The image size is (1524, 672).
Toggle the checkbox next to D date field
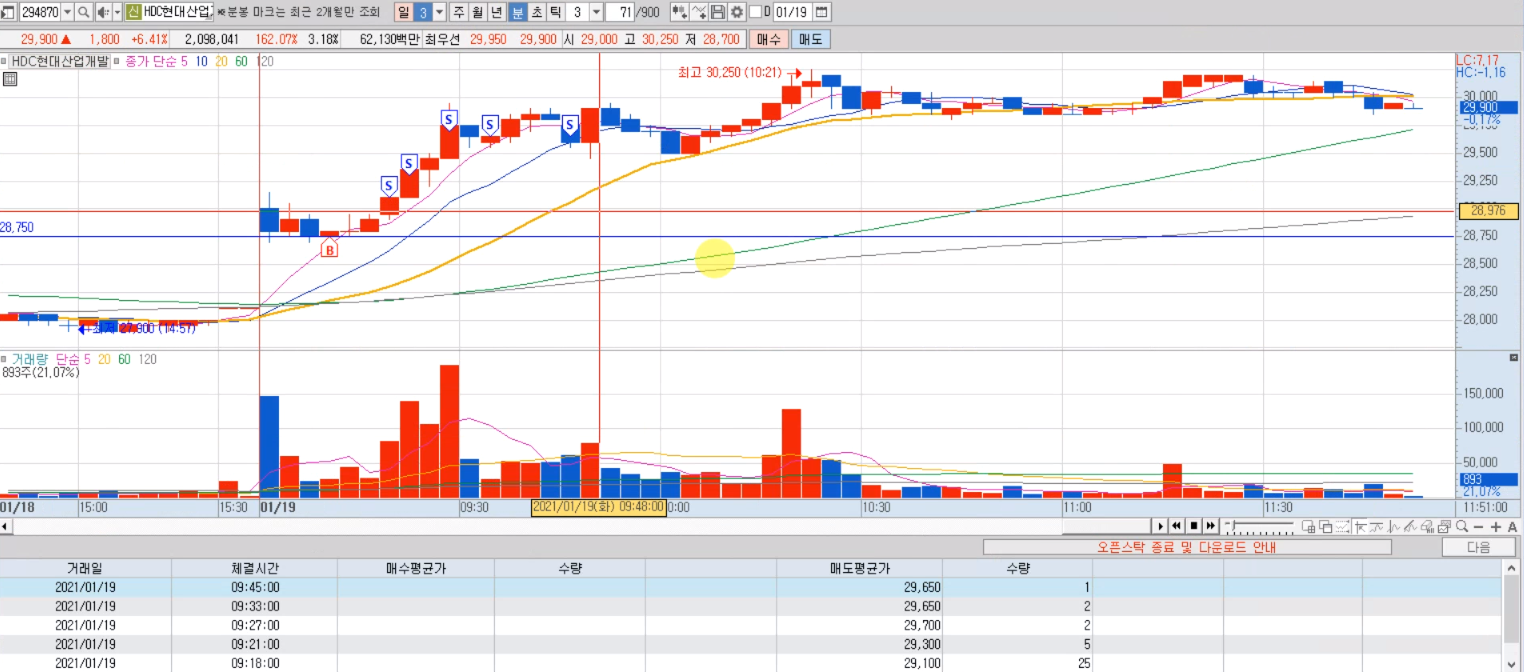point(755,12)
